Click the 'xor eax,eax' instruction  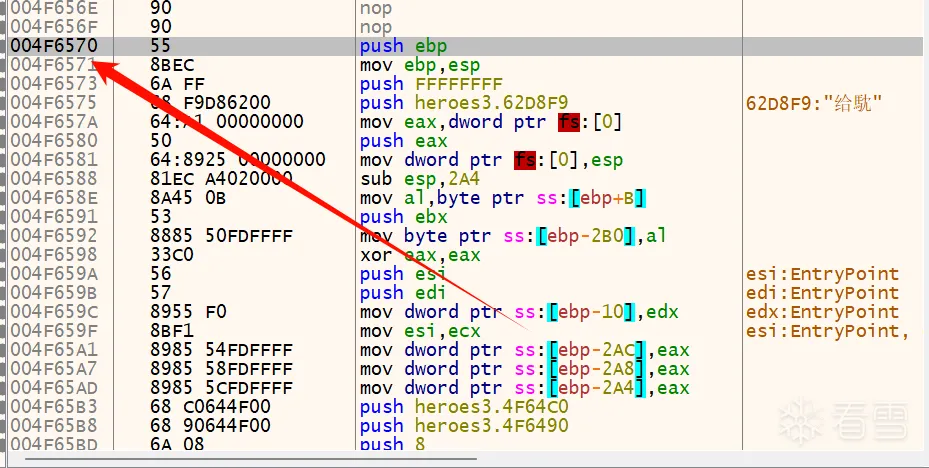420,255
